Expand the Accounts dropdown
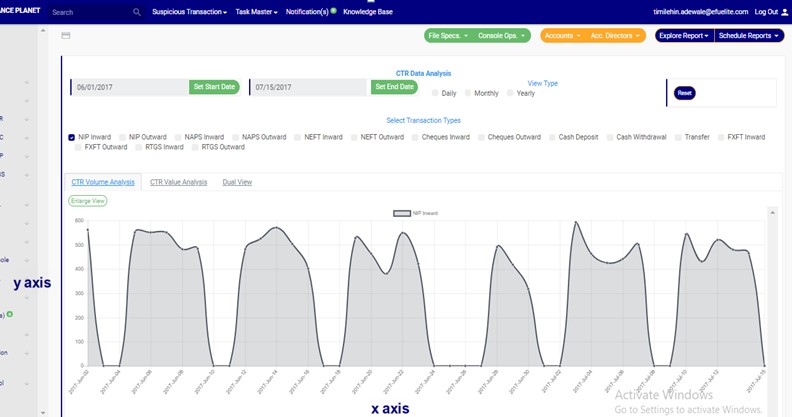This screenshot has width=792, height=417. 562,35
